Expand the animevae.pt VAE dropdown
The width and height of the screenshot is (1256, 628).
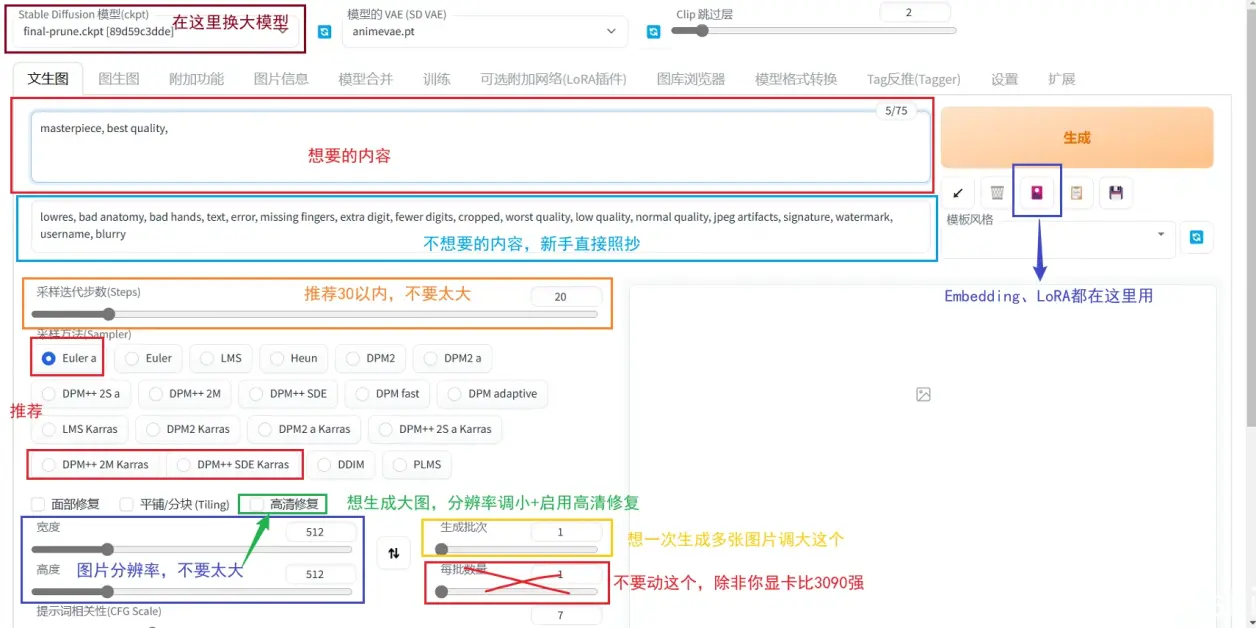[484, 31]
